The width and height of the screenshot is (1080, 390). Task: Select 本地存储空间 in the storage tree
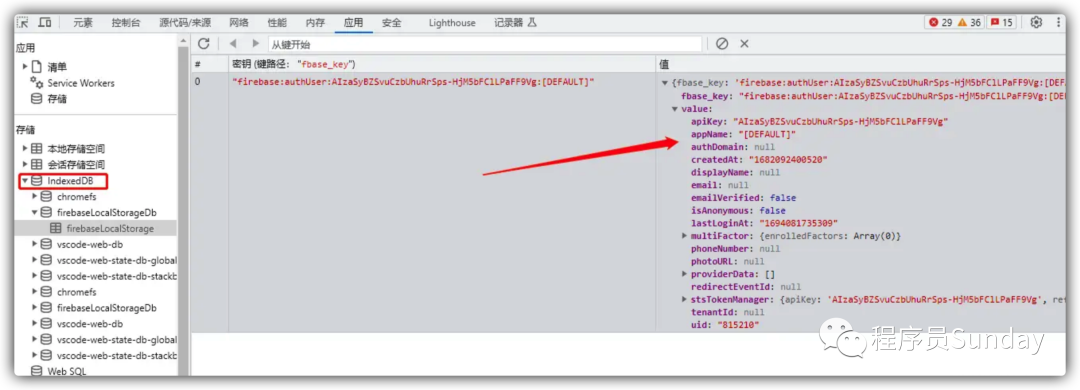click(76, 148)
